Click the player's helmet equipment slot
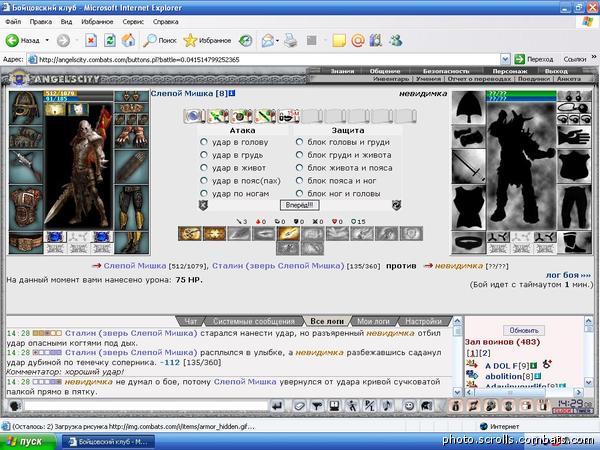 [26, 107]
